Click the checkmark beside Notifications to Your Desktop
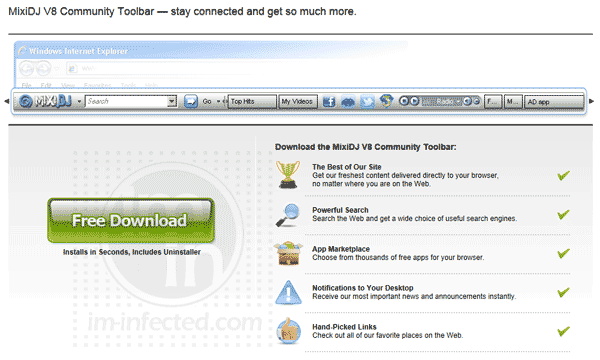This screenshot has width=600, height=360. (563, 293)
